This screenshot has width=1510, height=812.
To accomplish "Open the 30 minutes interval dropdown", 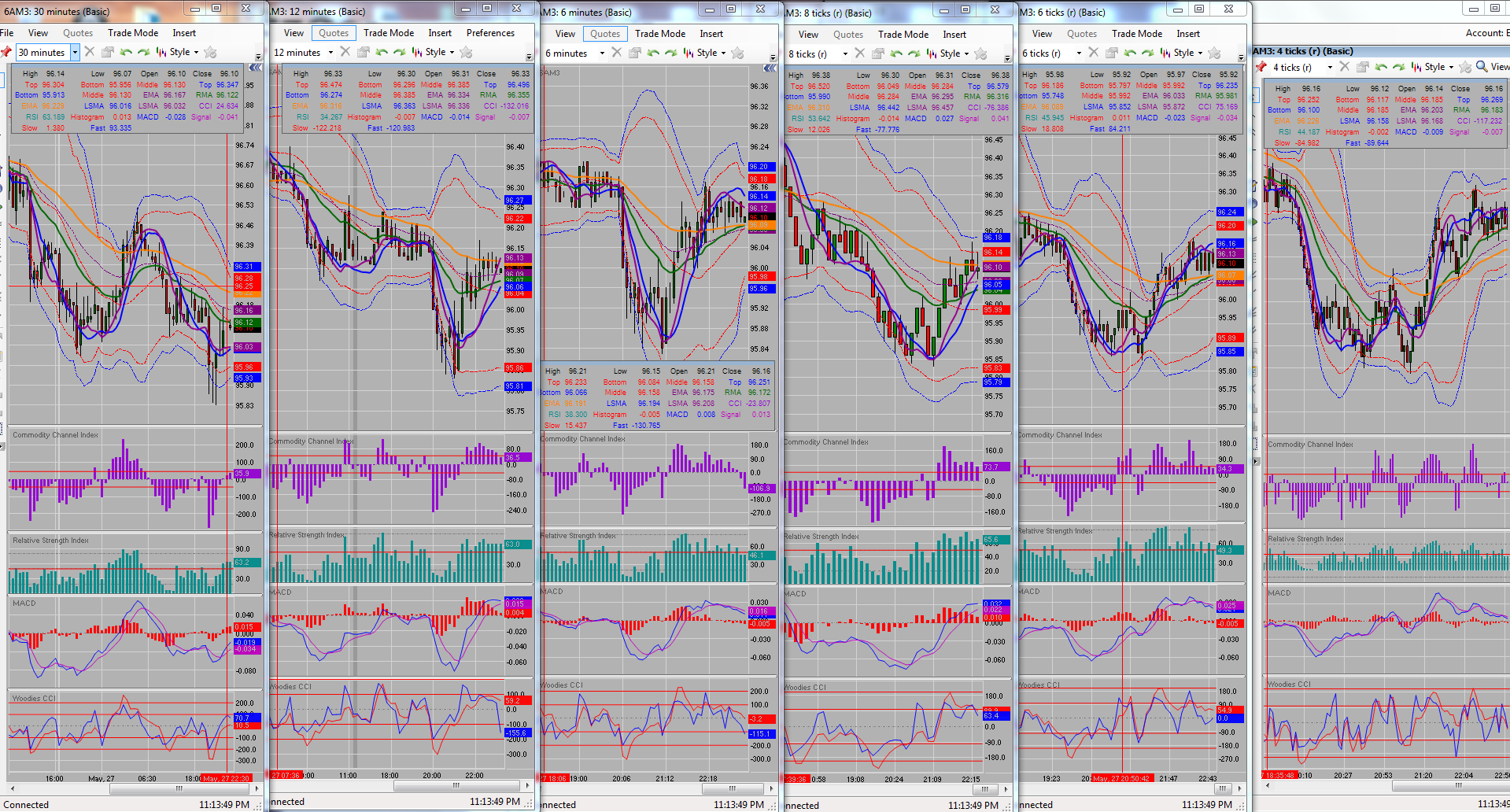I will 75,53.
